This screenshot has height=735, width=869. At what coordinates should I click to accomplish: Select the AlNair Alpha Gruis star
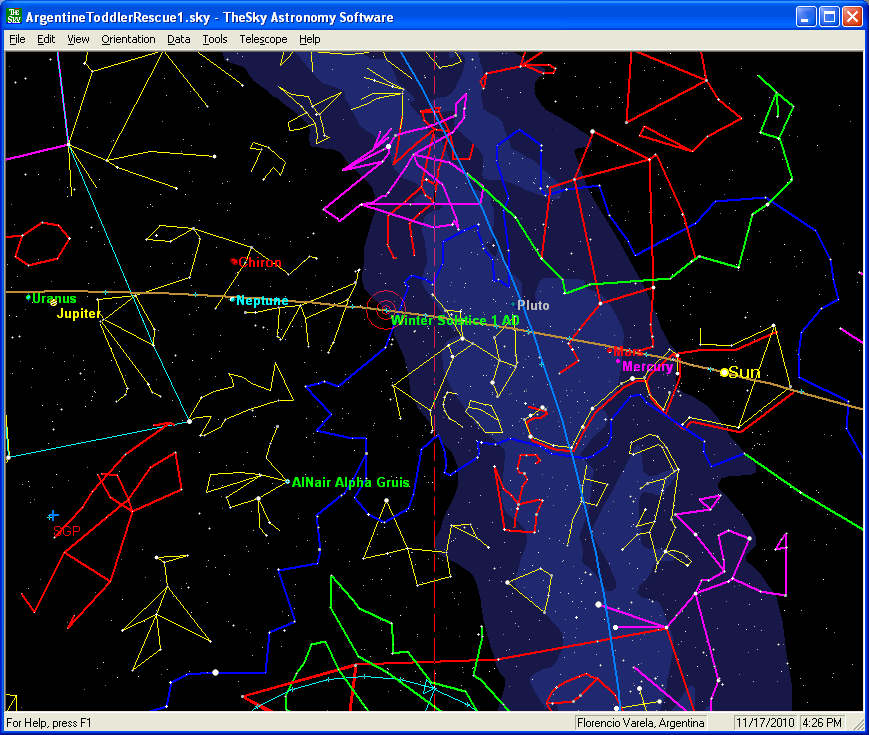[x=286, y=482]
